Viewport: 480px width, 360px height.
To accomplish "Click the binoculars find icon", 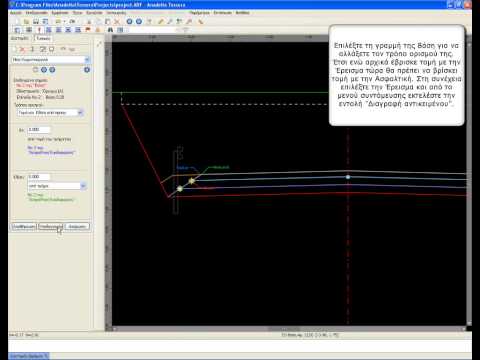I will point(110,30).
